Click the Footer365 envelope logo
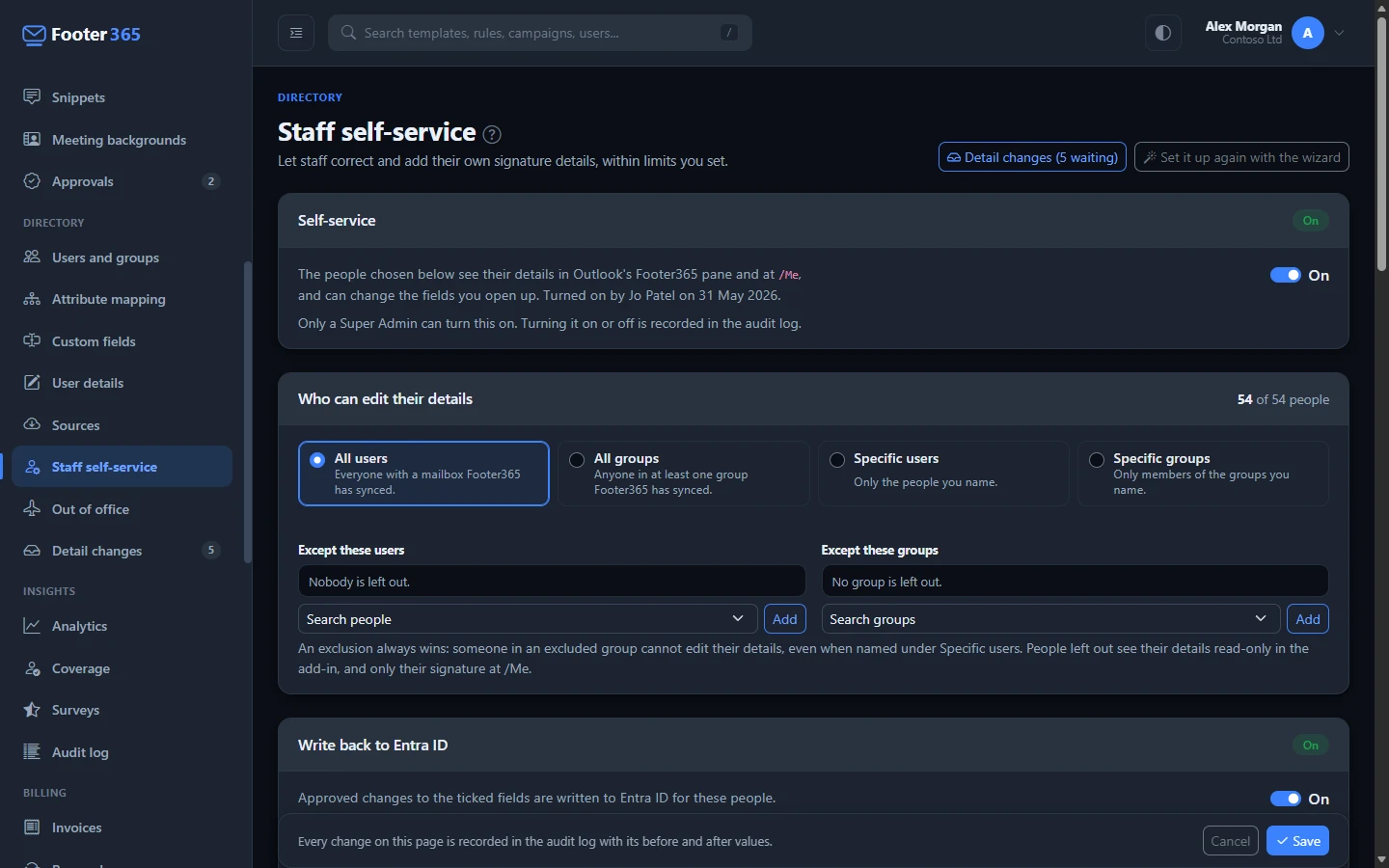 [x=34, y=36]
